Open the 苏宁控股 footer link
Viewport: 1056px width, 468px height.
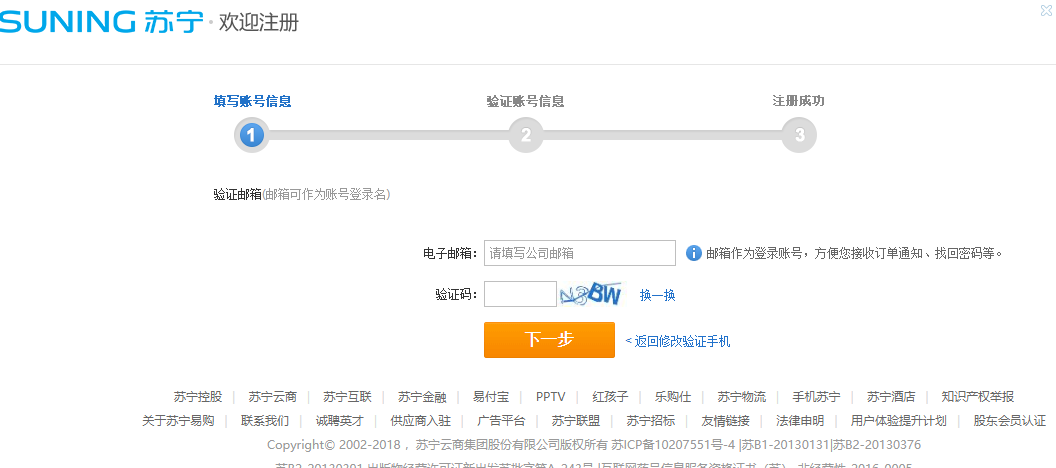(x=198, y=397)
